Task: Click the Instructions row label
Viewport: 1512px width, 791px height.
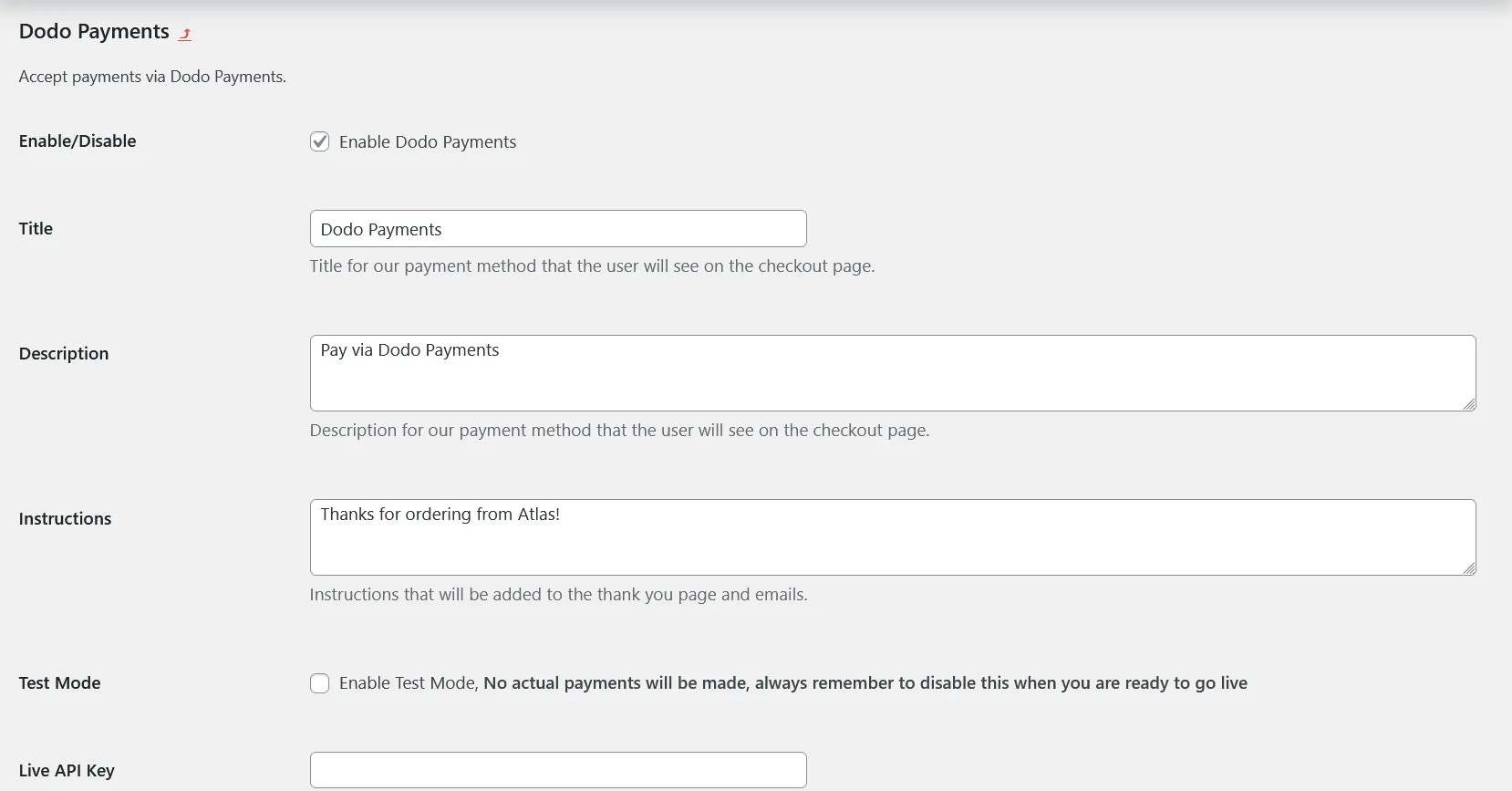Action: pyautogui.click(x=65, y=519)
